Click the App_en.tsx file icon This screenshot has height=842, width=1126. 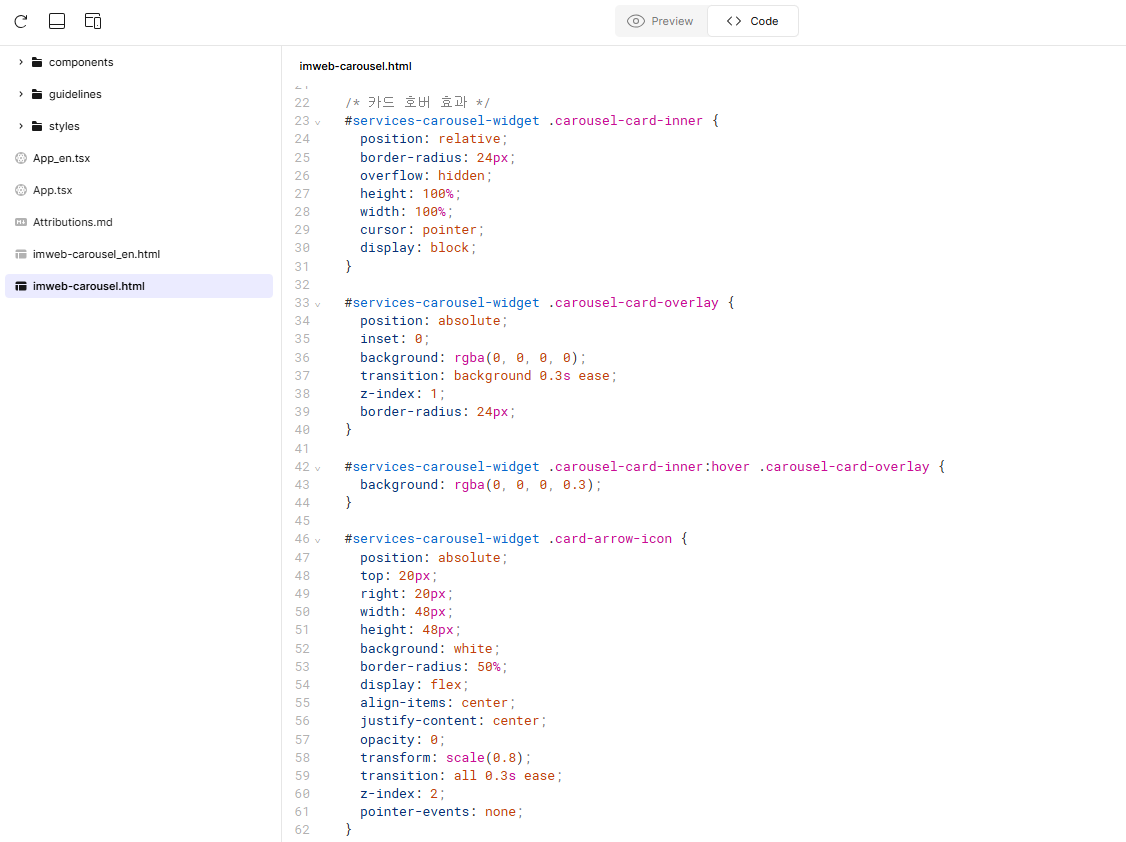point(21,158)
